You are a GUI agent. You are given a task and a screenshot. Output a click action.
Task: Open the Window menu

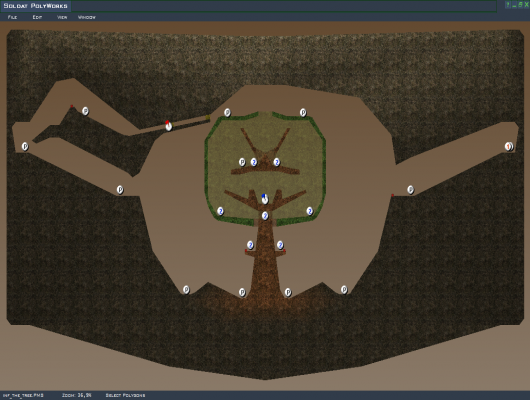point(87,17)
